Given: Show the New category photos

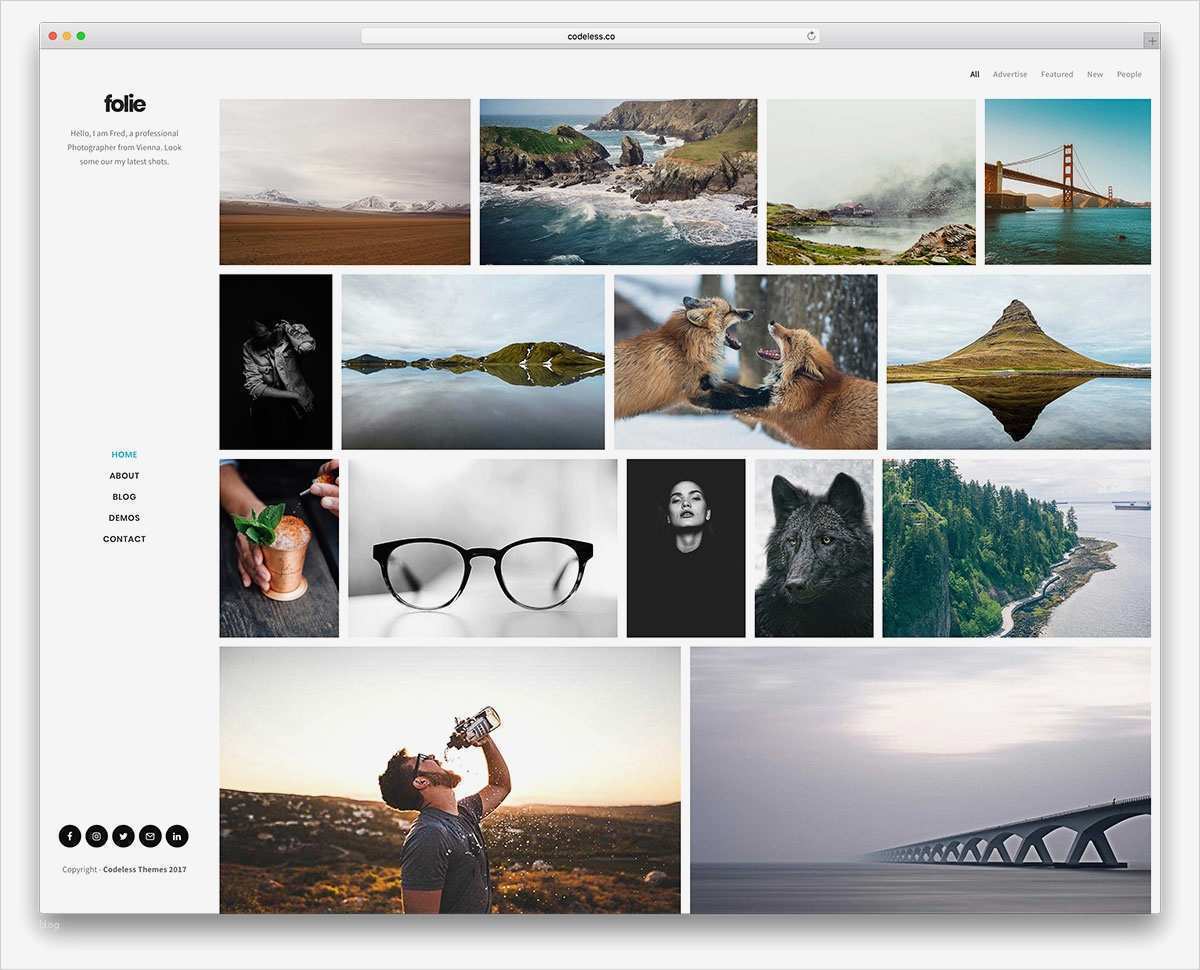Looking at the screenshot, I should coord(1095,74).
